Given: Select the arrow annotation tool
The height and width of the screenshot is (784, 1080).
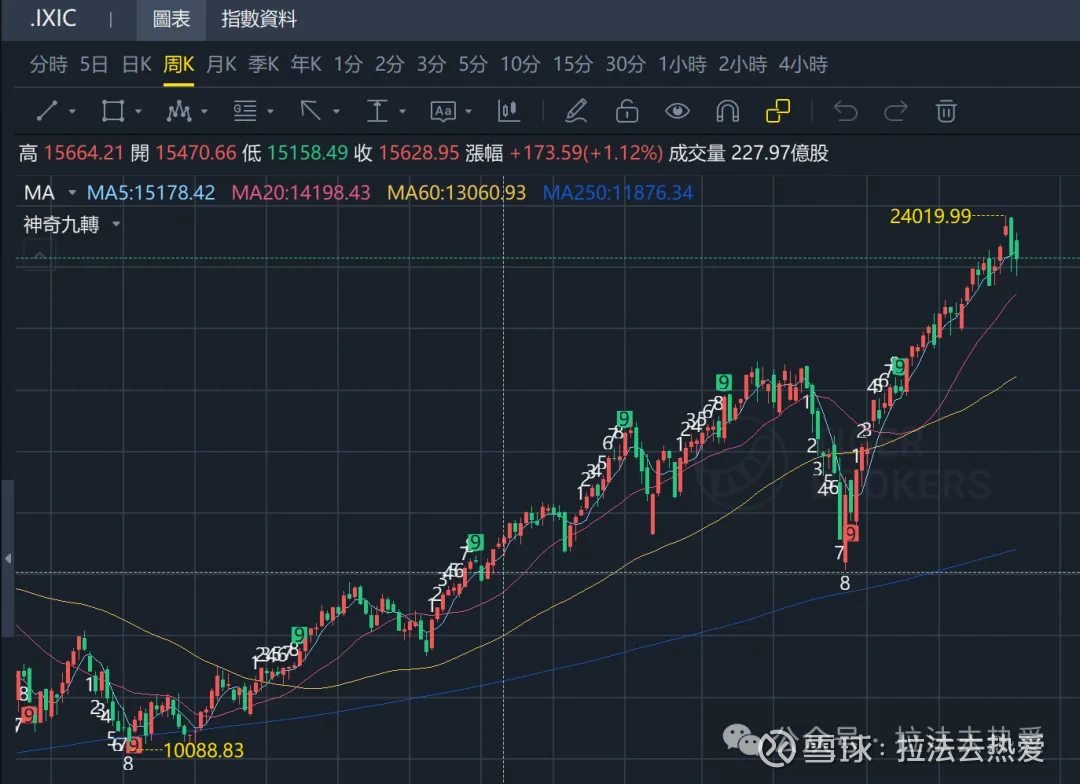Looking at the screenshot, I should [312, 111].
